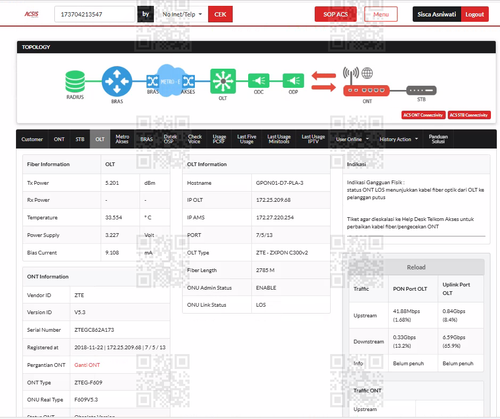Open the Last Five Usage tab
The image size is (500, 419).
[x=247, y=139]
